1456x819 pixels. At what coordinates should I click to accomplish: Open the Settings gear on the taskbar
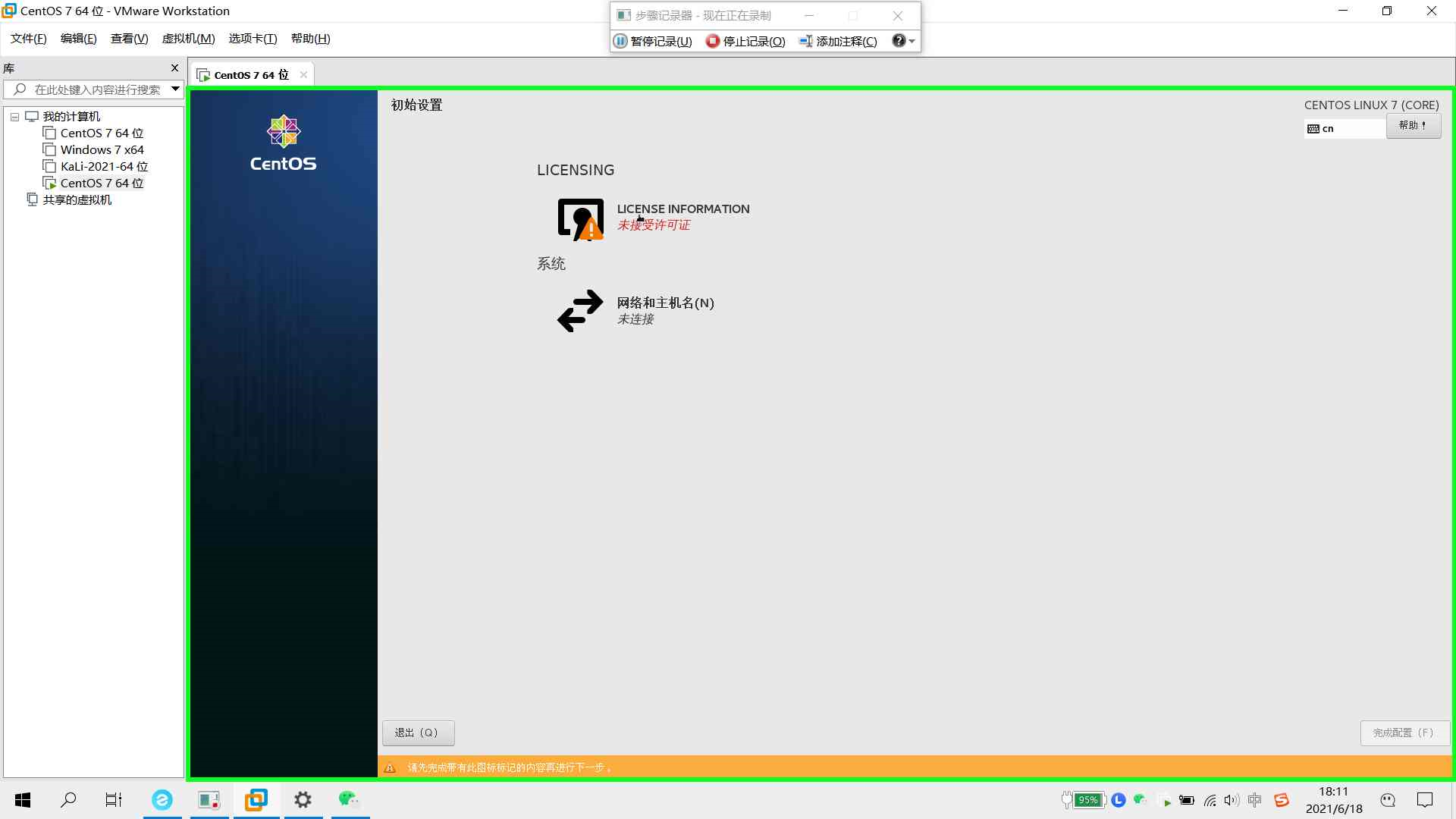coord(303,799)
